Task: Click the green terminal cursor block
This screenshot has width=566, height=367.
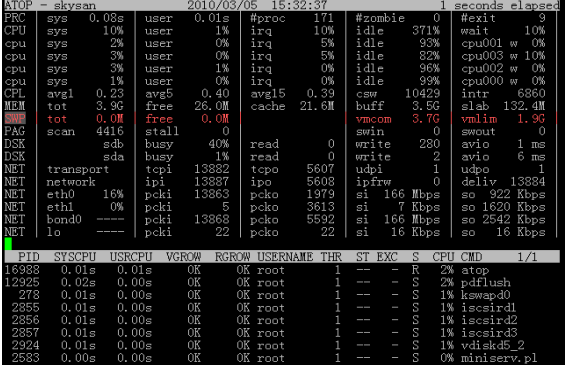Action: (8, 244)
